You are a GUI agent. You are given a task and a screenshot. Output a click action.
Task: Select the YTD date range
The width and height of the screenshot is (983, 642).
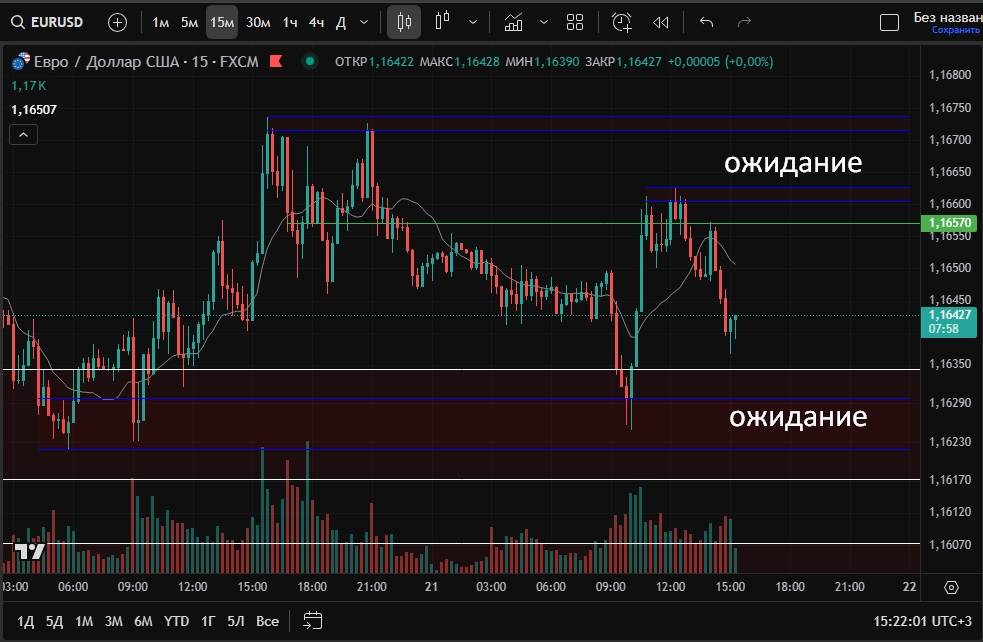click(177, 621)
